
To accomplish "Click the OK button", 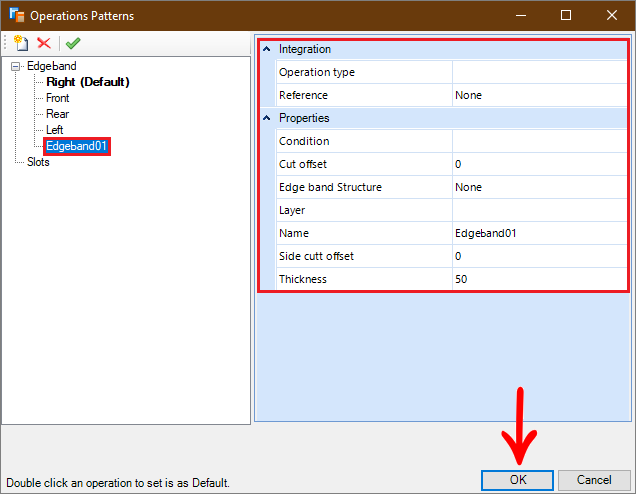I will pyautogui.click(x=518, y=480).
